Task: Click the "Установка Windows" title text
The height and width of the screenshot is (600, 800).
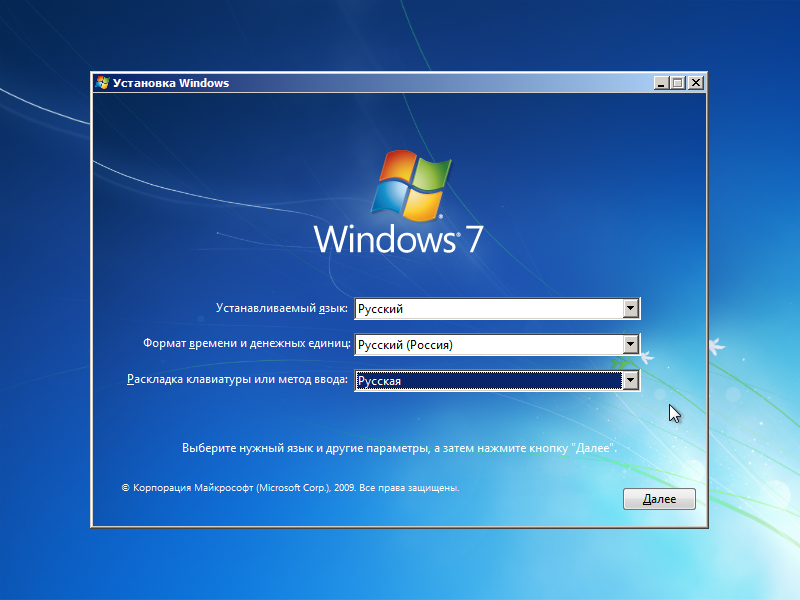Action: (171, 83)
